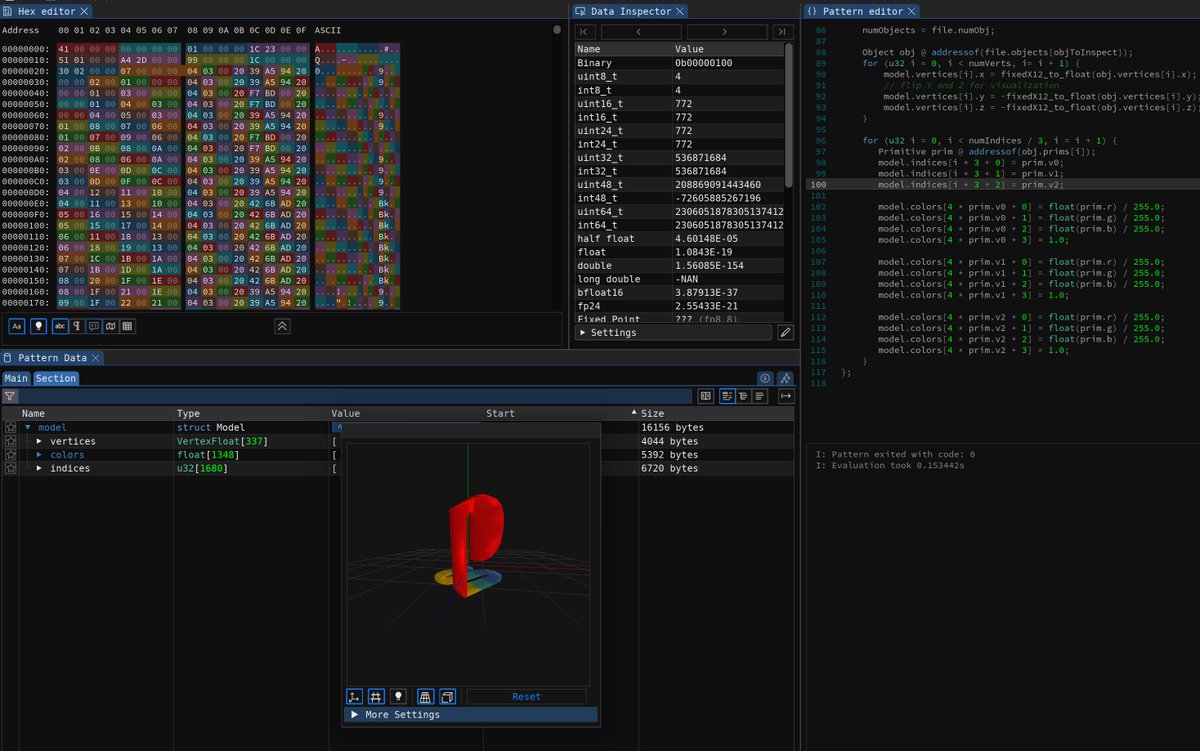Close the Hex editor tab
Screen dimensions: 1200x751
[x=84, y=11]
